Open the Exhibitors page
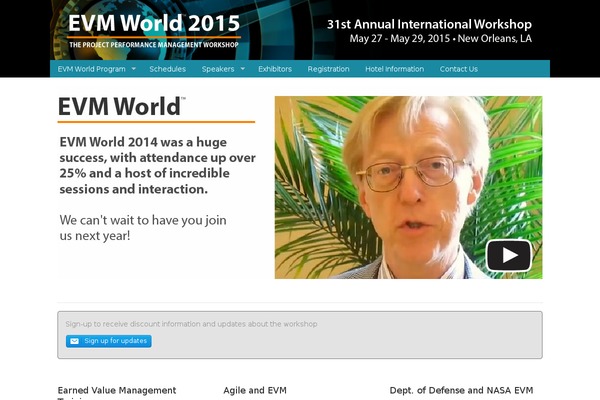This screenshot has width=600, height=400. tap(275, 69)
